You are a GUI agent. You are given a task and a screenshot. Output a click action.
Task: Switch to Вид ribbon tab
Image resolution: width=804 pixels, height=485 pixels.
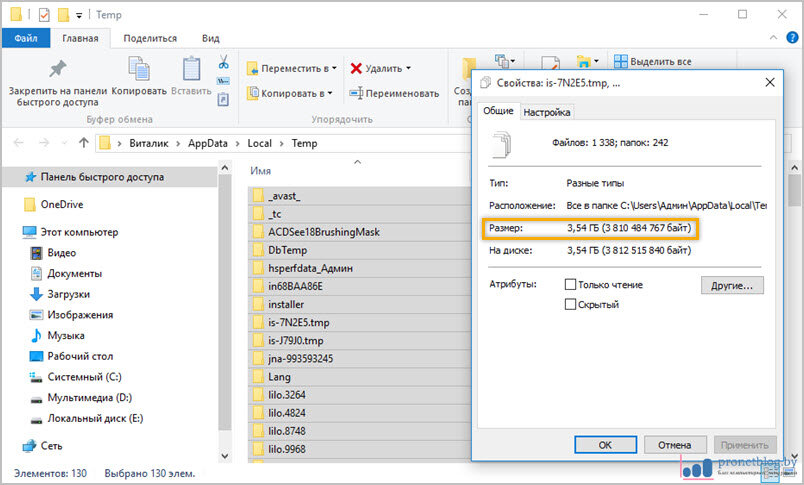(x=210, y=38)
